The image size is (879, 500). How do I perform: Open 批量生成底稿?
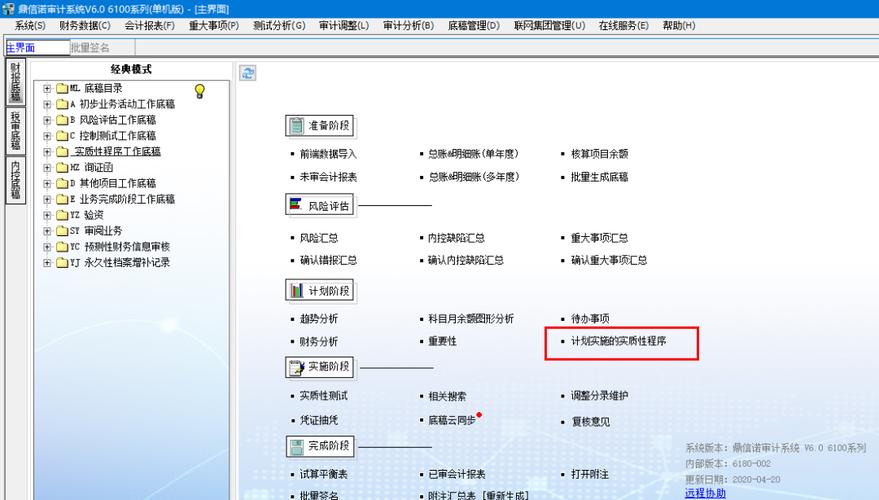(599, 177)
